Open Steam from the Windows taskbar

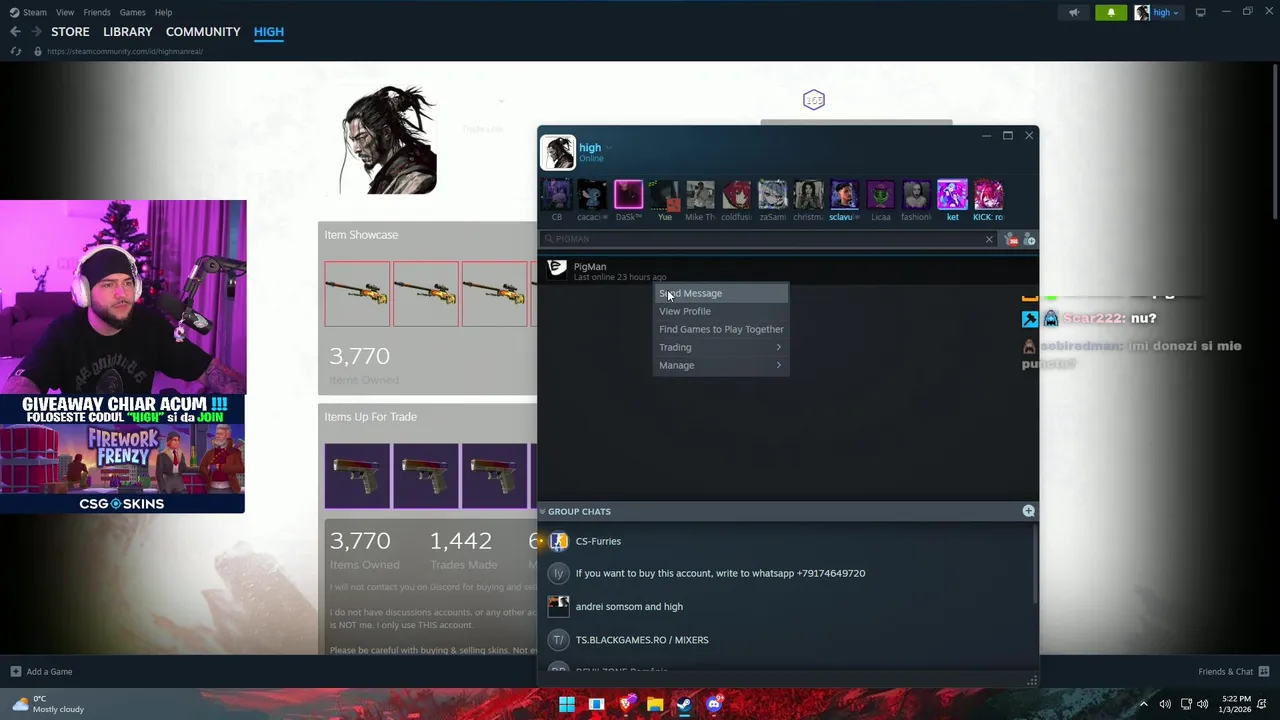(684, 705)
